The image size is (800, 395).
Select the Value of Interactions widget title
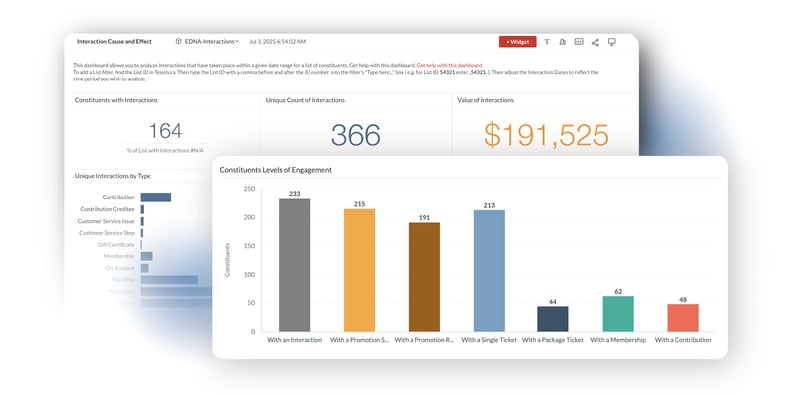[x=485, y=100]
